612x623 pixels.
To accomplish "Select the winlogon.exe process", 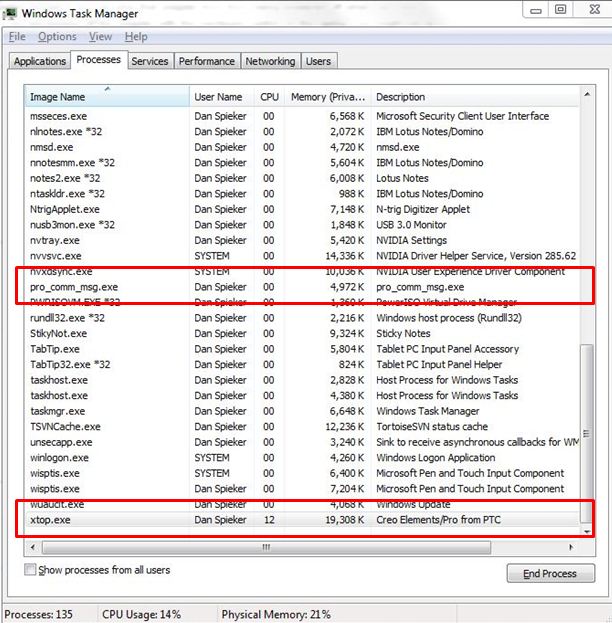I will 301,457.
